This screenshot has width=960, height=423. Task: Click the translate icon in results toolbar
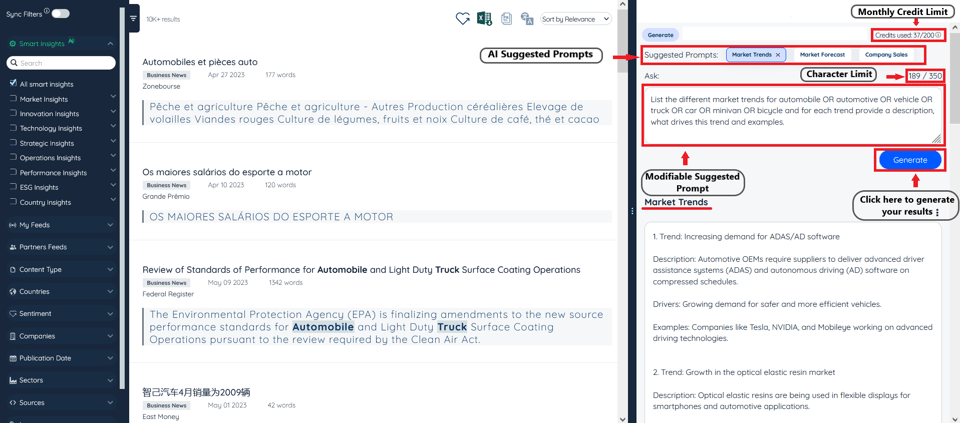pos(527,19)
